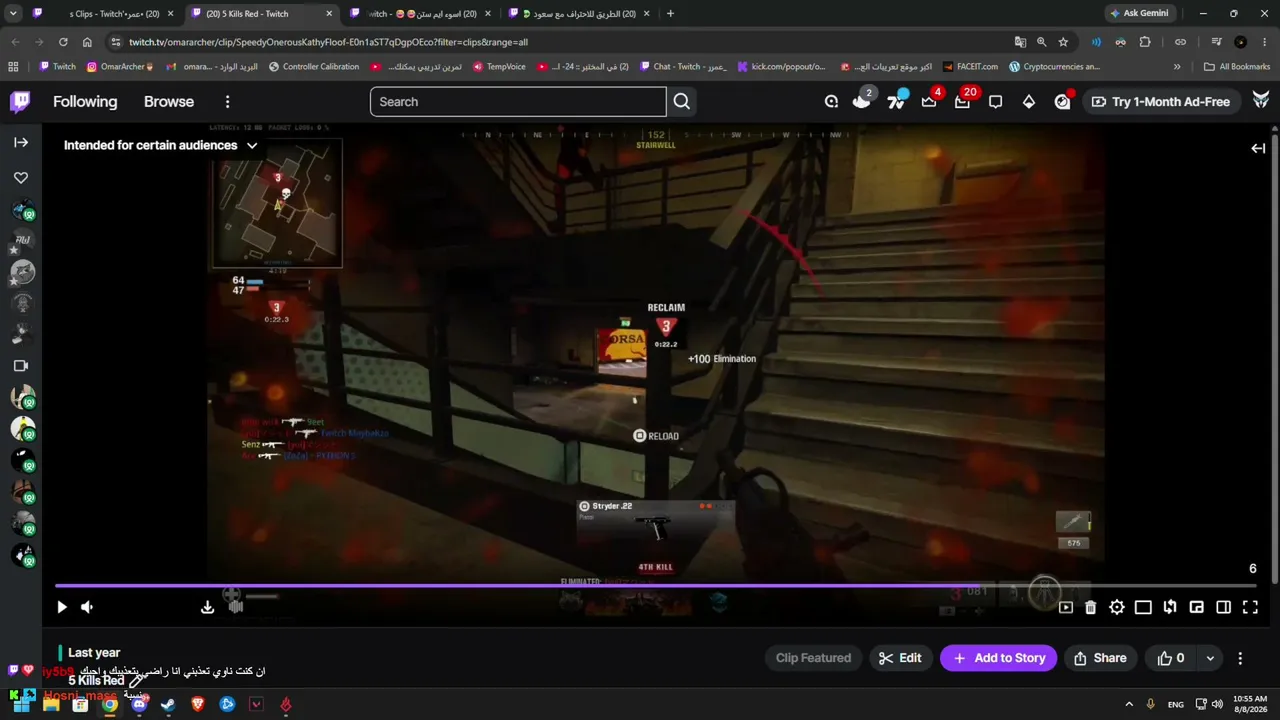Open Brave browser from the taskbar
This screenshot has height=720, width=1280.
coord(198,704)
